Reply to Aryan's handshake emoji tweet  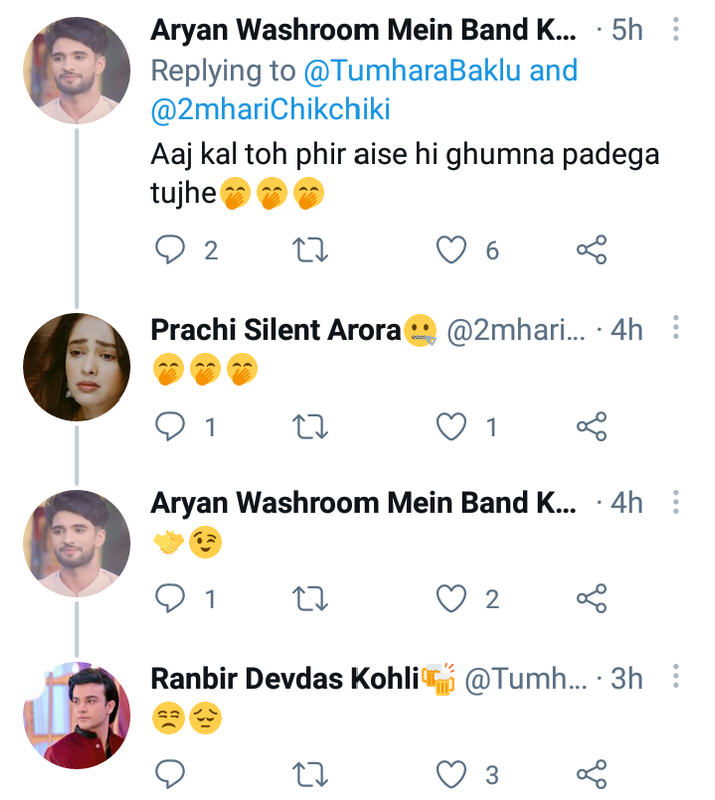pyautogui.click(x=171, y=599)
